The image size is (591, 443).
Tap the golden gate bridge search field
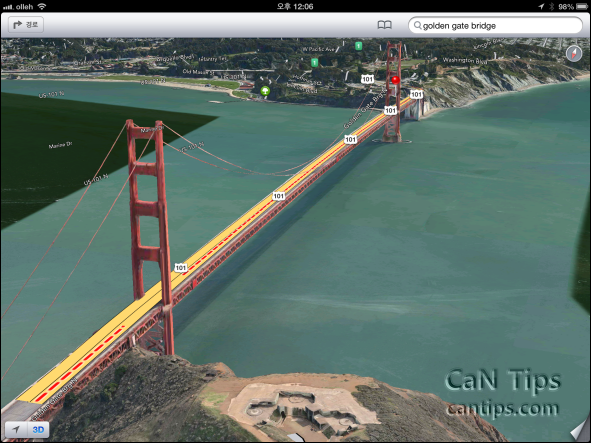pos(495,26)
